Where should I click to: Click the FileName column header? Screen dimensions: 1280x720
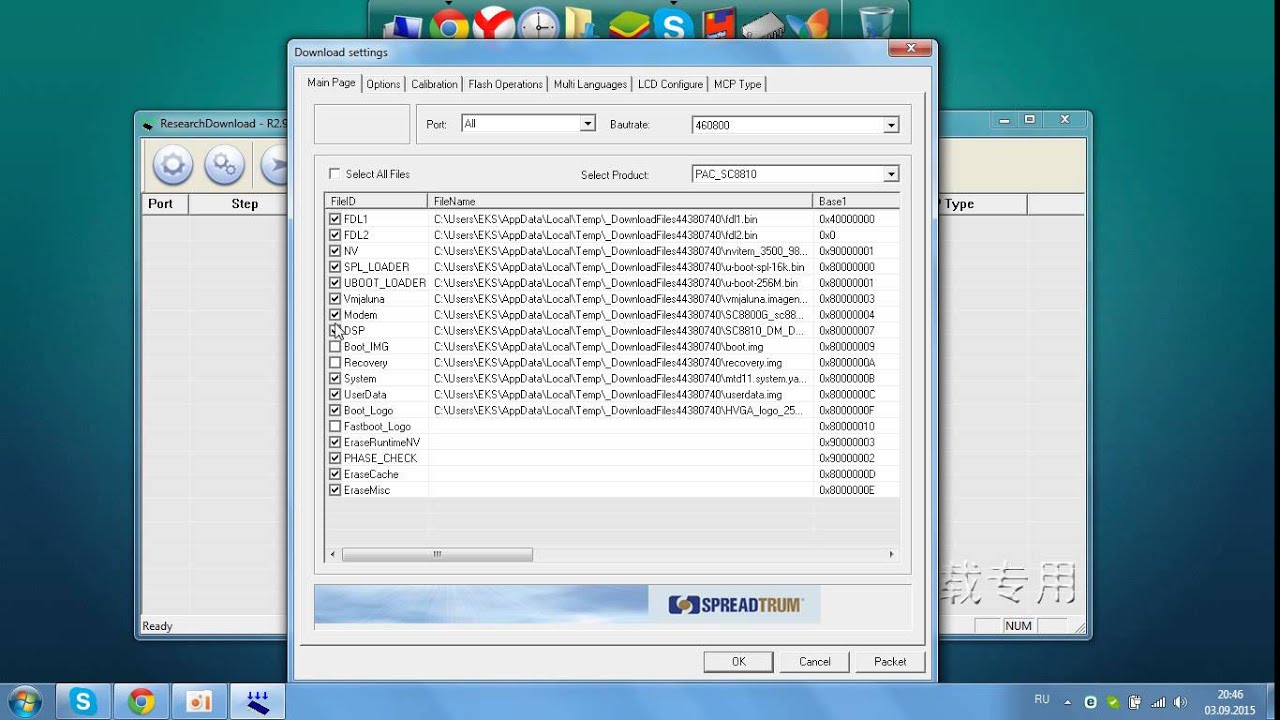tap(620, 201)
